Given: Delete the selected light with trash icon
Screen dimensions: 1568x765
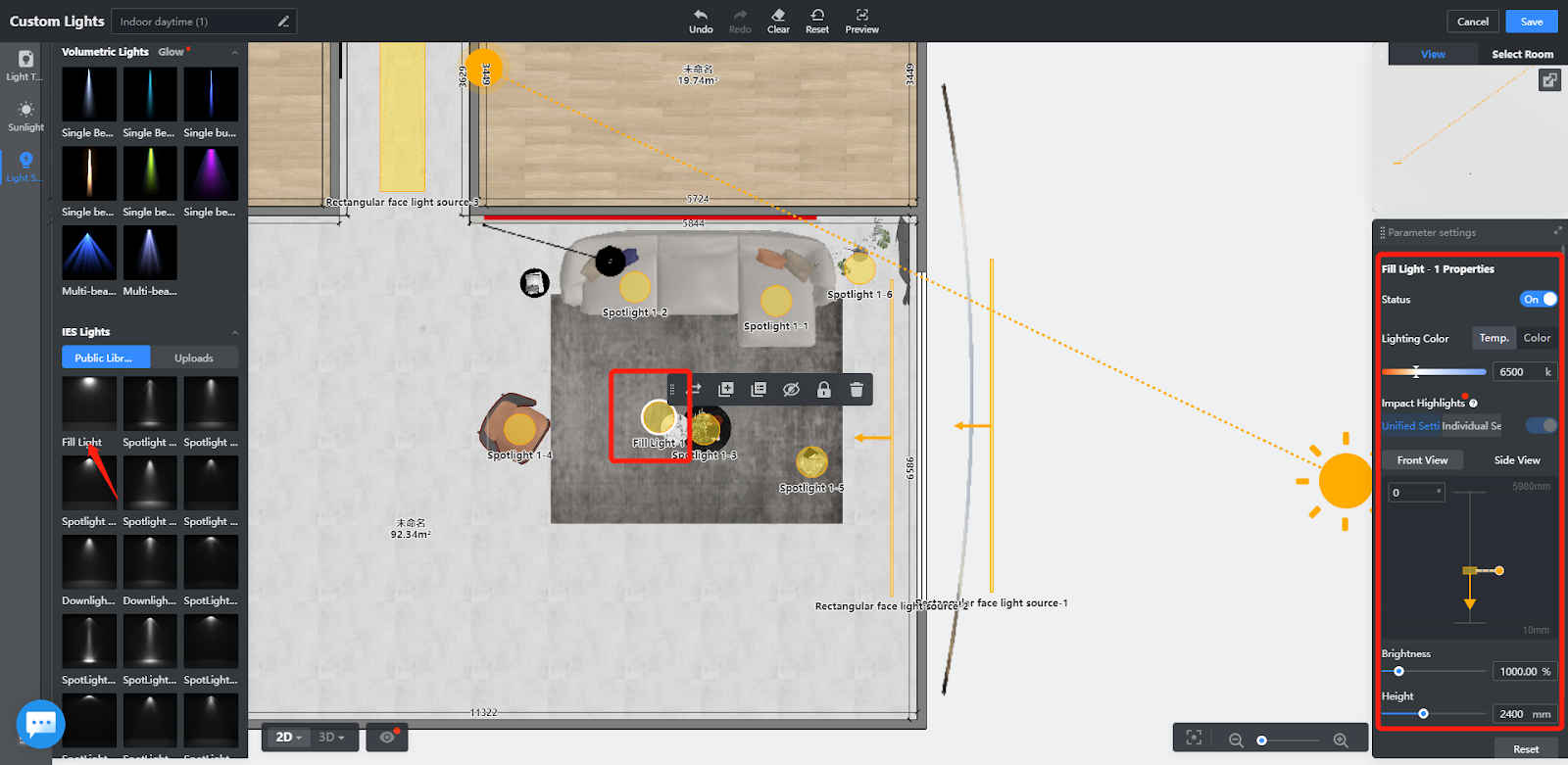Looking at the screenshot, I should 857,390.
